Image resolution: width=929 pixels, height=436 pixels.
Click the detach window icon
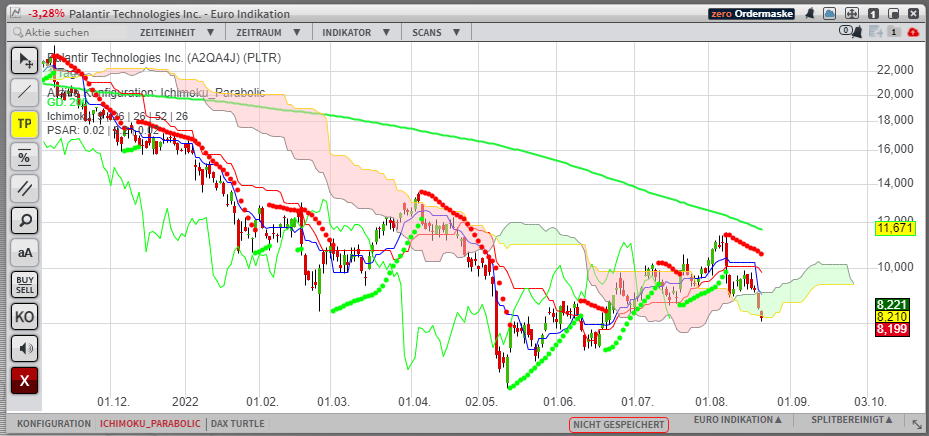[x=894, y=14]
